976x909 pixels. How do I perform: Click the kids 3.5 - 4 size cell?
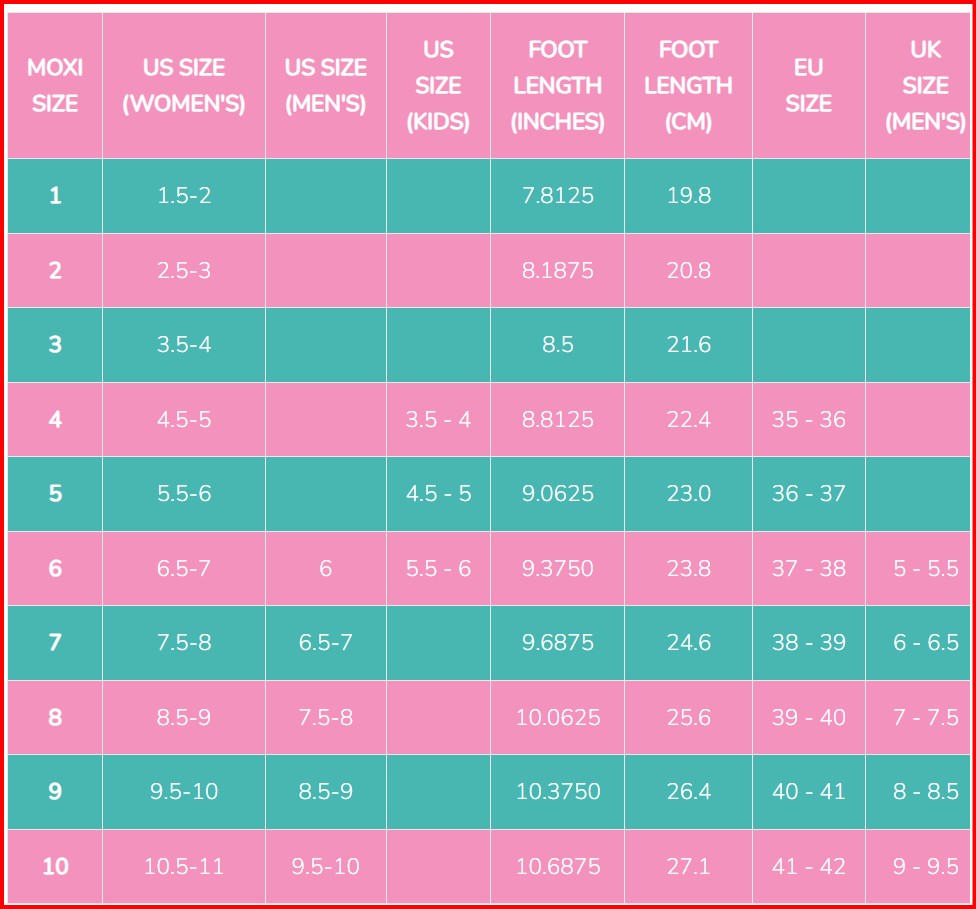pyautogui.click(x=438, y=419)
